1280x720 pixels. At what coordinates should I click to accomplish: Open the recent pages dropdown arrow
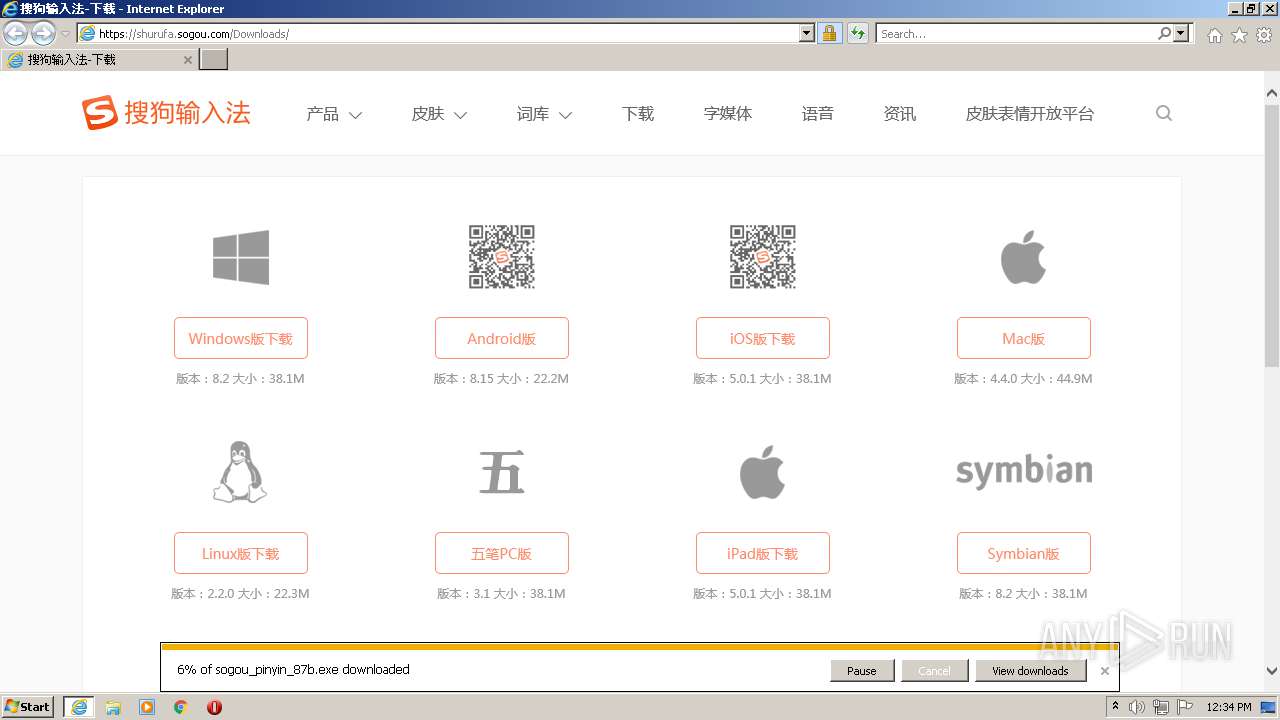66,34
